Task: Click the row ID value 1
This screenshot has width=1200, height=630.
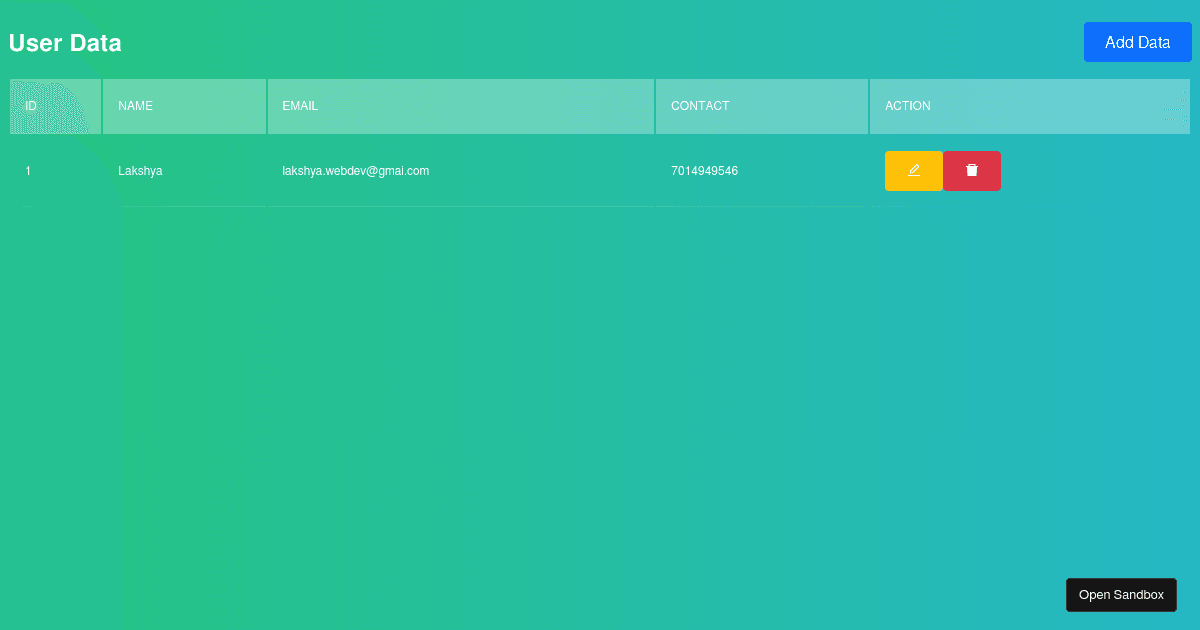Action: (28, 171)
